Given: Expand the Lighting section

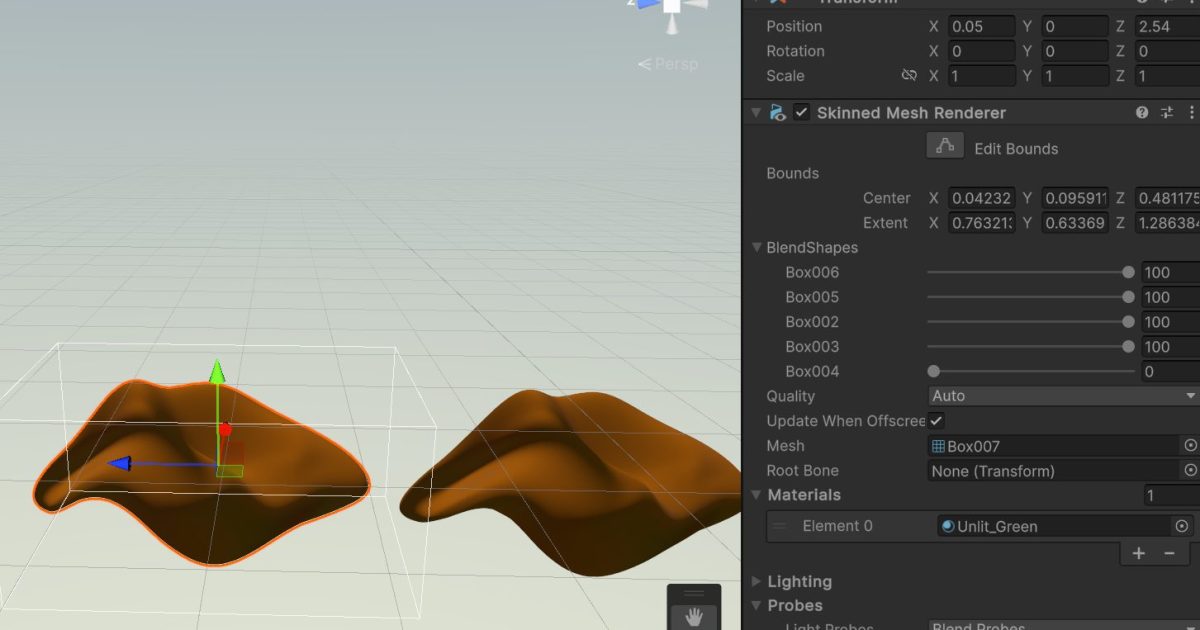Looking at the screenshot, I should click(757, 581).
